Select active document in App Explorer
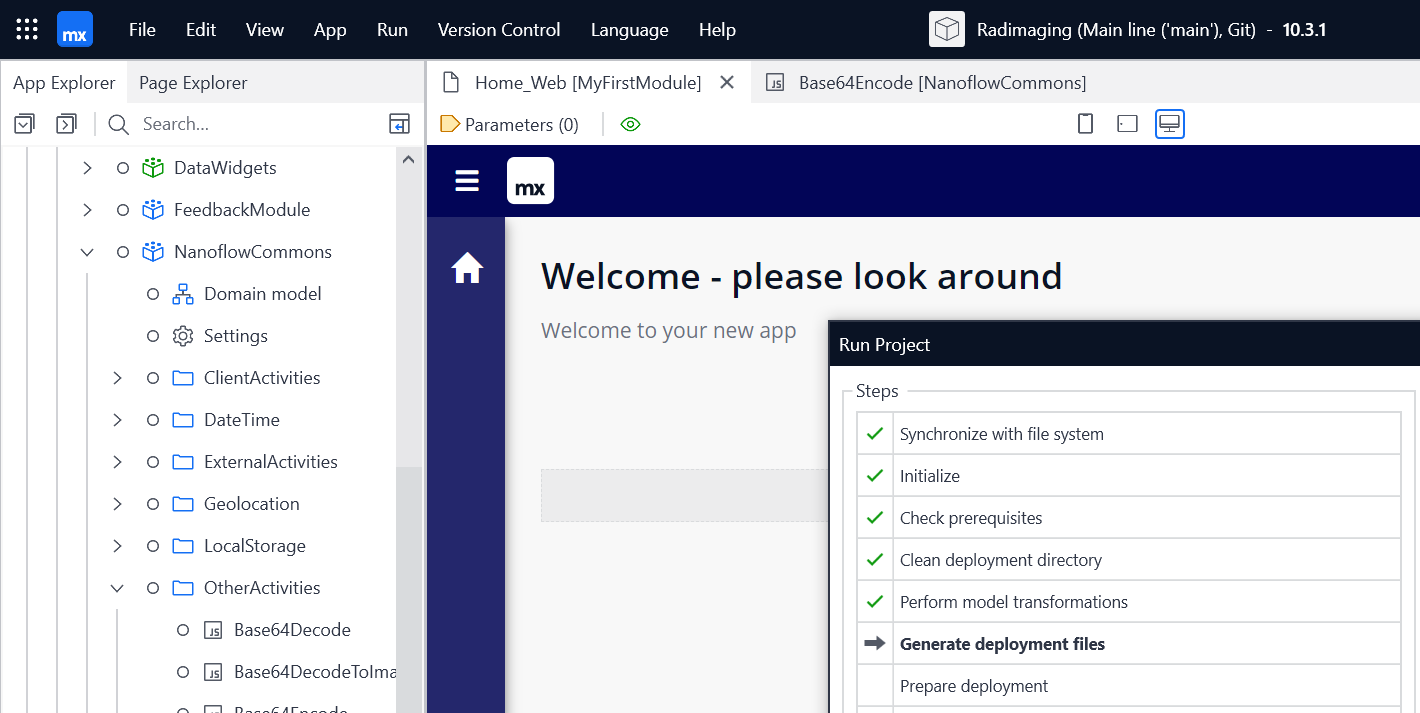1420x713 pixels. click(x=400, y=124)
